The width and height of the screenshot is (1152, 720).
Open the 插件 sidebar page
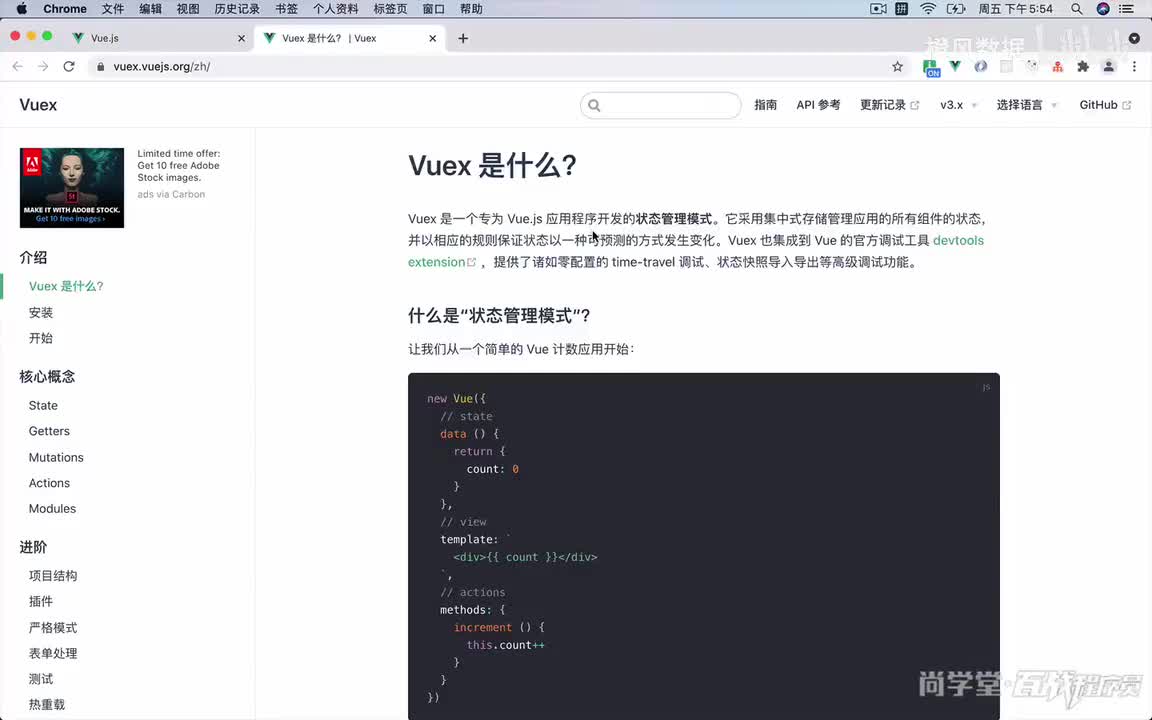click(x=40, y=601)
